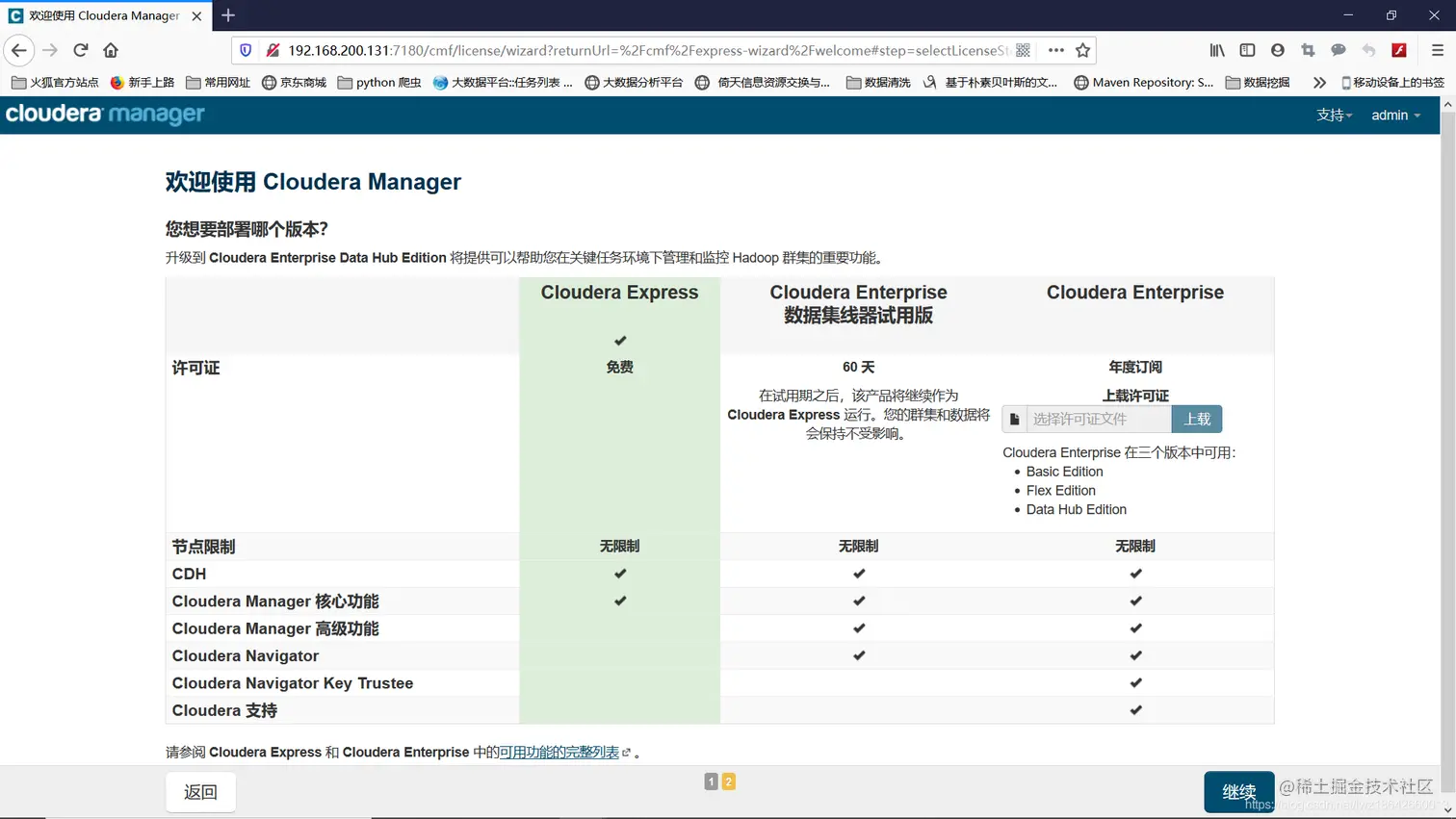Open the 大数据分析平台 bookmark
Viewport: 1456px width, 819px height.
[x=634, y=83]
